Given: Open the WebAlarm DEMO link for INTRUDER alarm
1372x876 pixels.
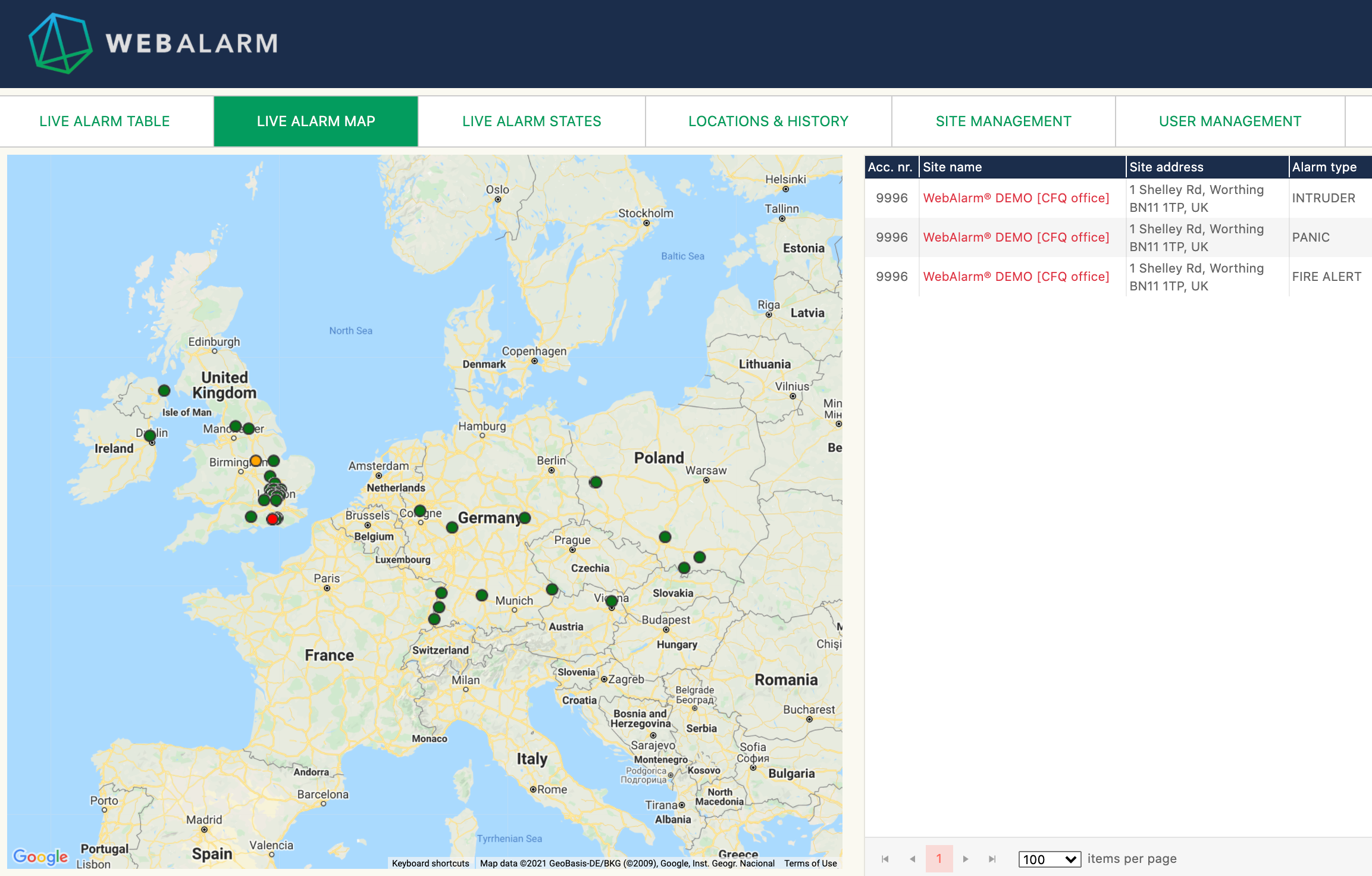Looking at the screenshot, I should click(x=1016, y=198).
